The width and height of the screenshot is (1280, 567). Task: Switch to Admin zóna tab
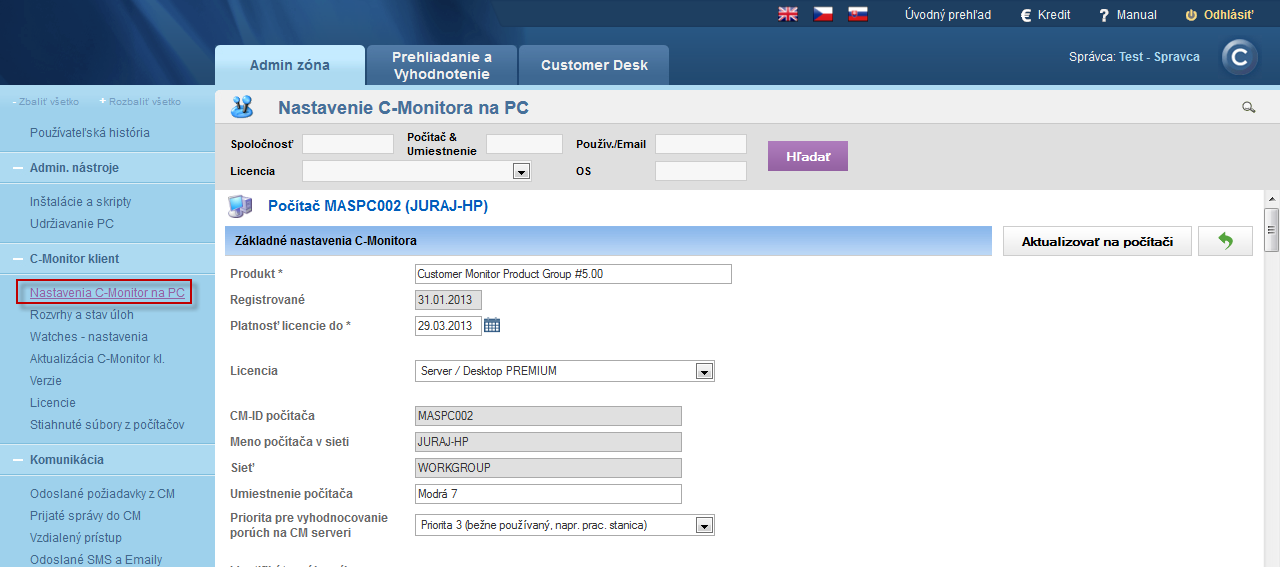point(290,65)
